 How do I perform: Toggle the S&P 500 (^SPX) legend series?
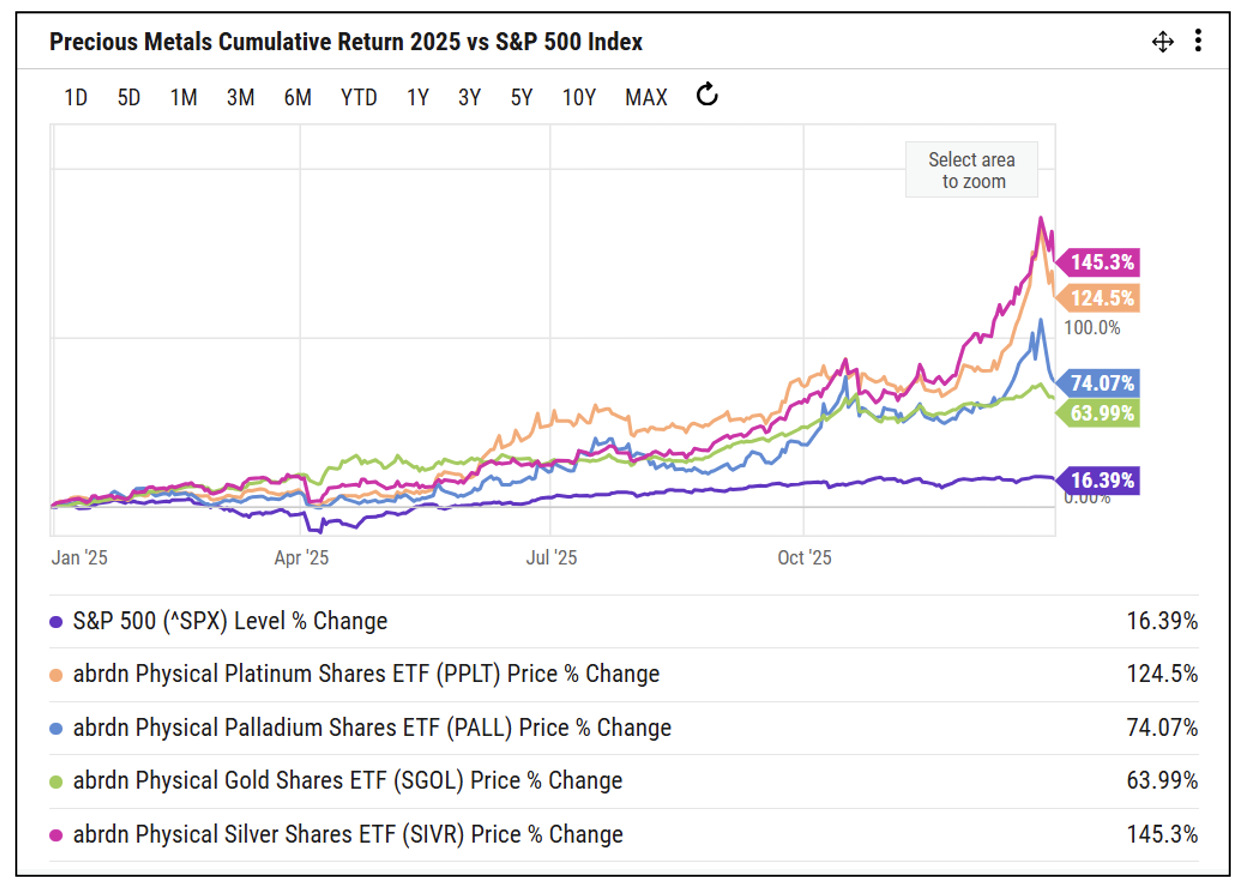click(x=230, y=621)
